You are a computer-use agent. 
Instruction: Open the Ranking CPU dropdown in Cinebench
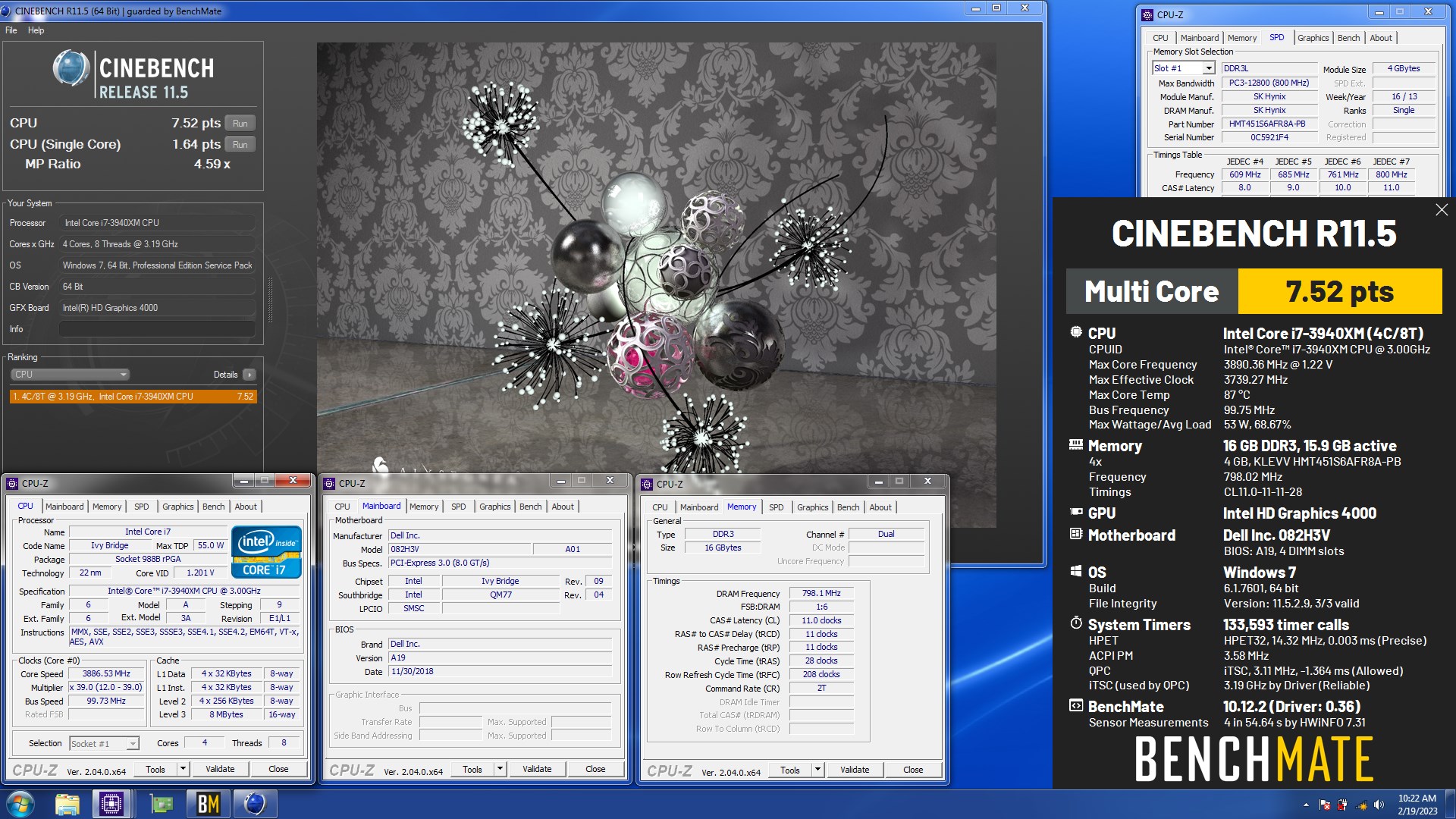(70, 375)
